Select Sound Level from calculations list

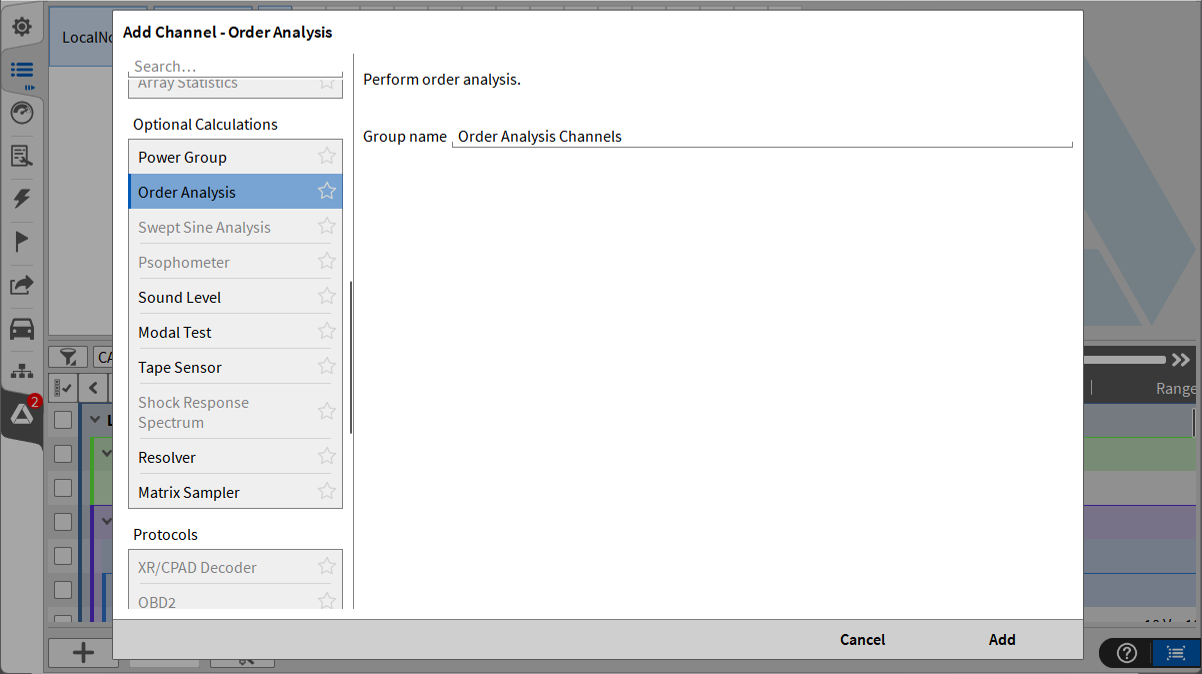[180, 297]
